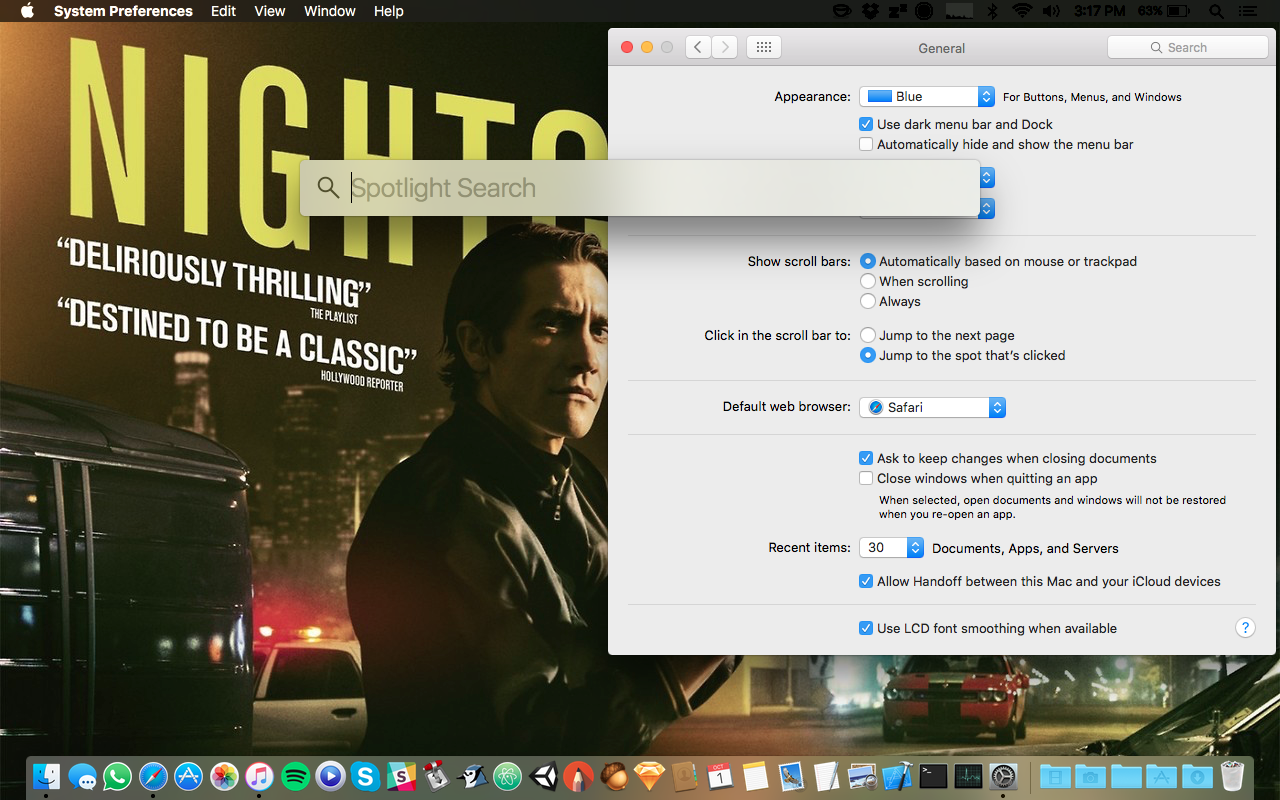
Task: Open the Edit menu
Action: click(223, 11)
